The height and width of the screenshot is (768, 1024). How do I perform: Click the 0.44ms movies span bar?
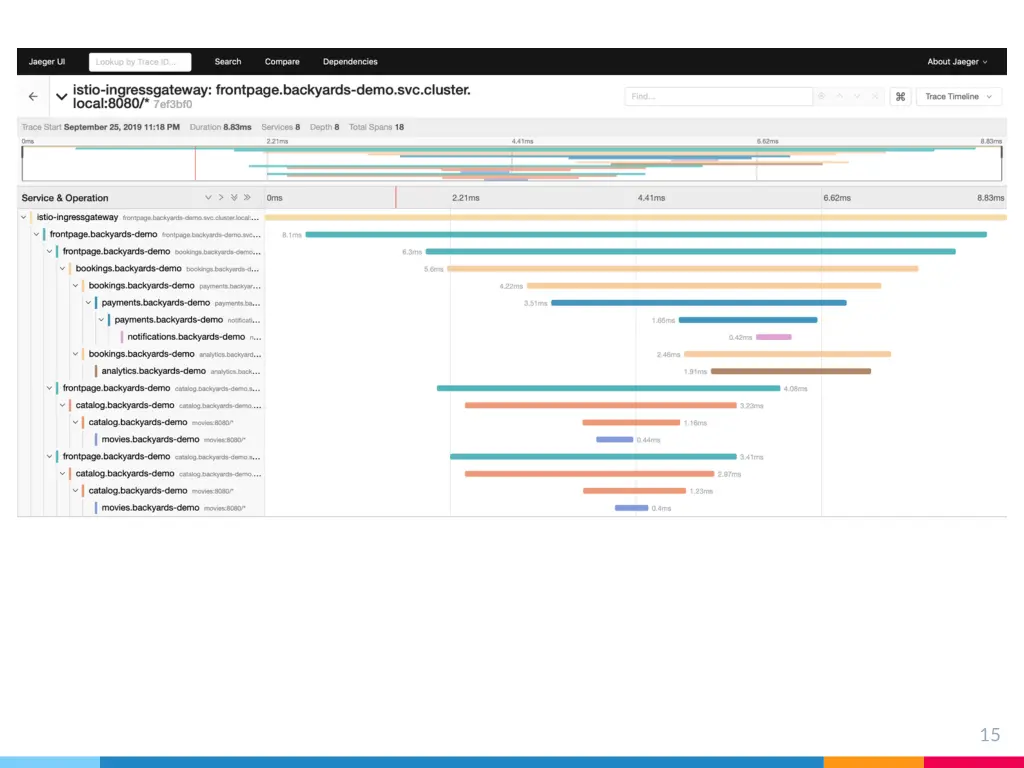pyautogui.click(x=615, y=440)
